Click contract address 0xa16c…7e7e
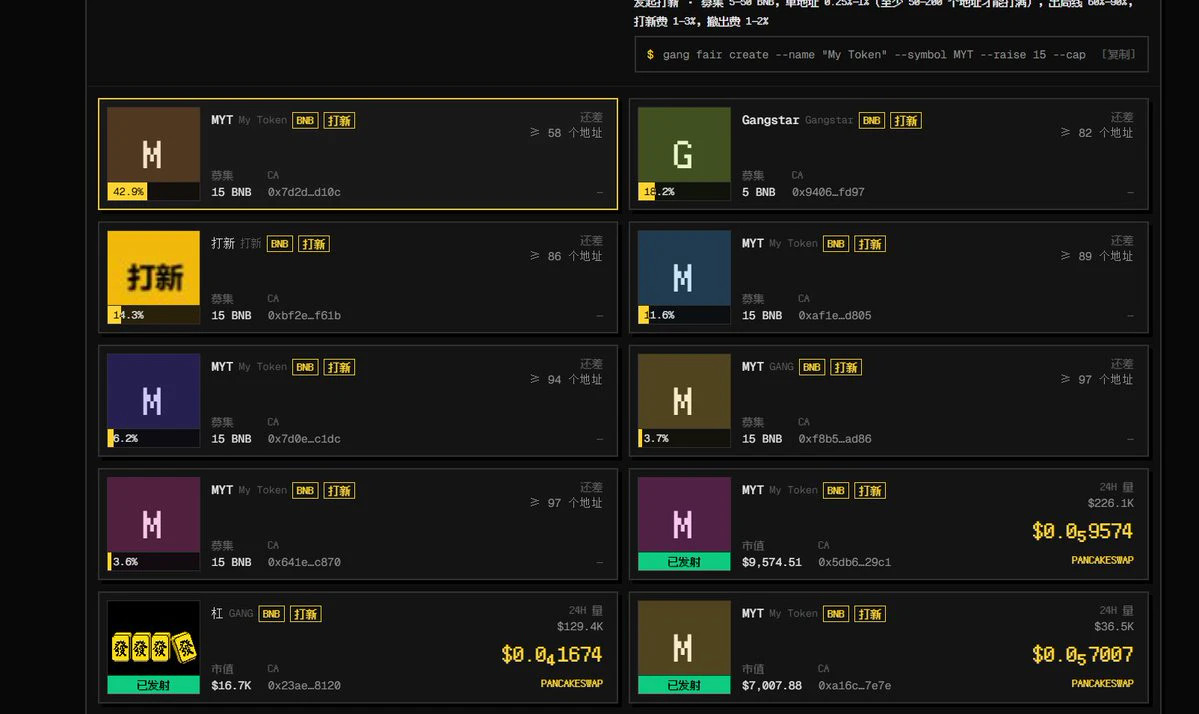The height and width of the screenshot is (714, 1199). (x=855, y=686)
